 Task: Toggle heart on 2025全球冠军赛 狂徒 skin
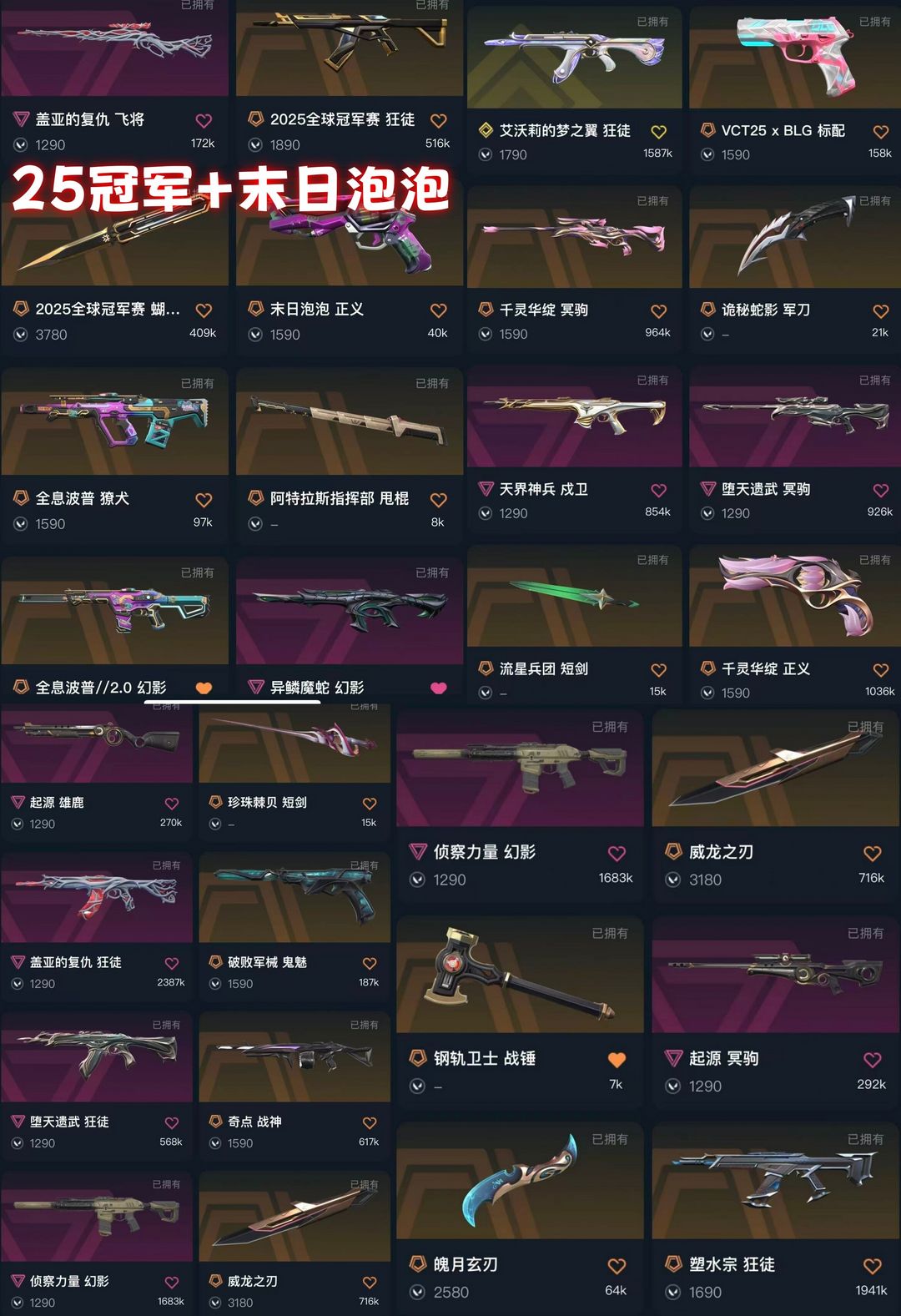tap(438, 121)
